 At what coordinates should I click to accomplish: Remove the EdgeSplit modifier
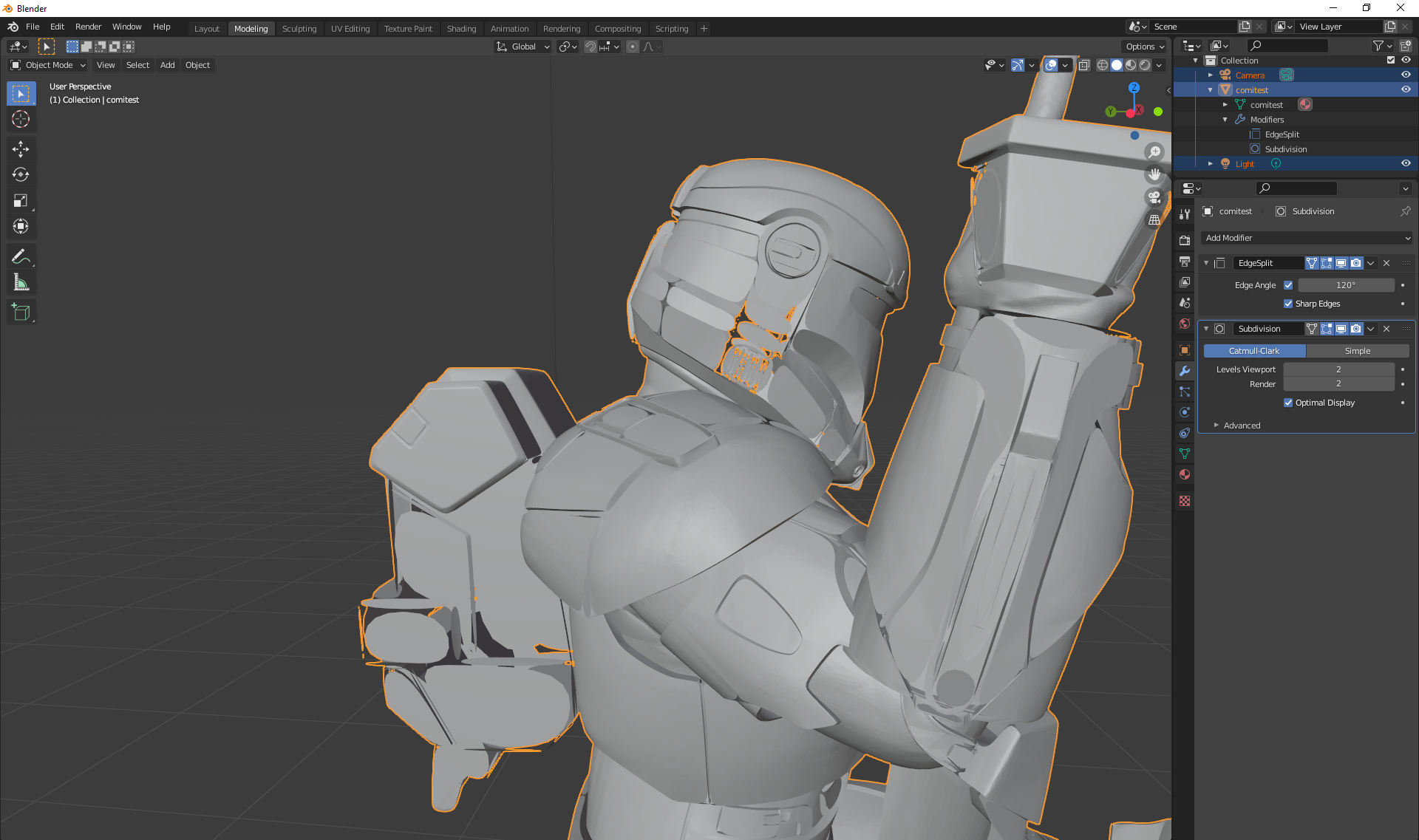coord(1386,263)
